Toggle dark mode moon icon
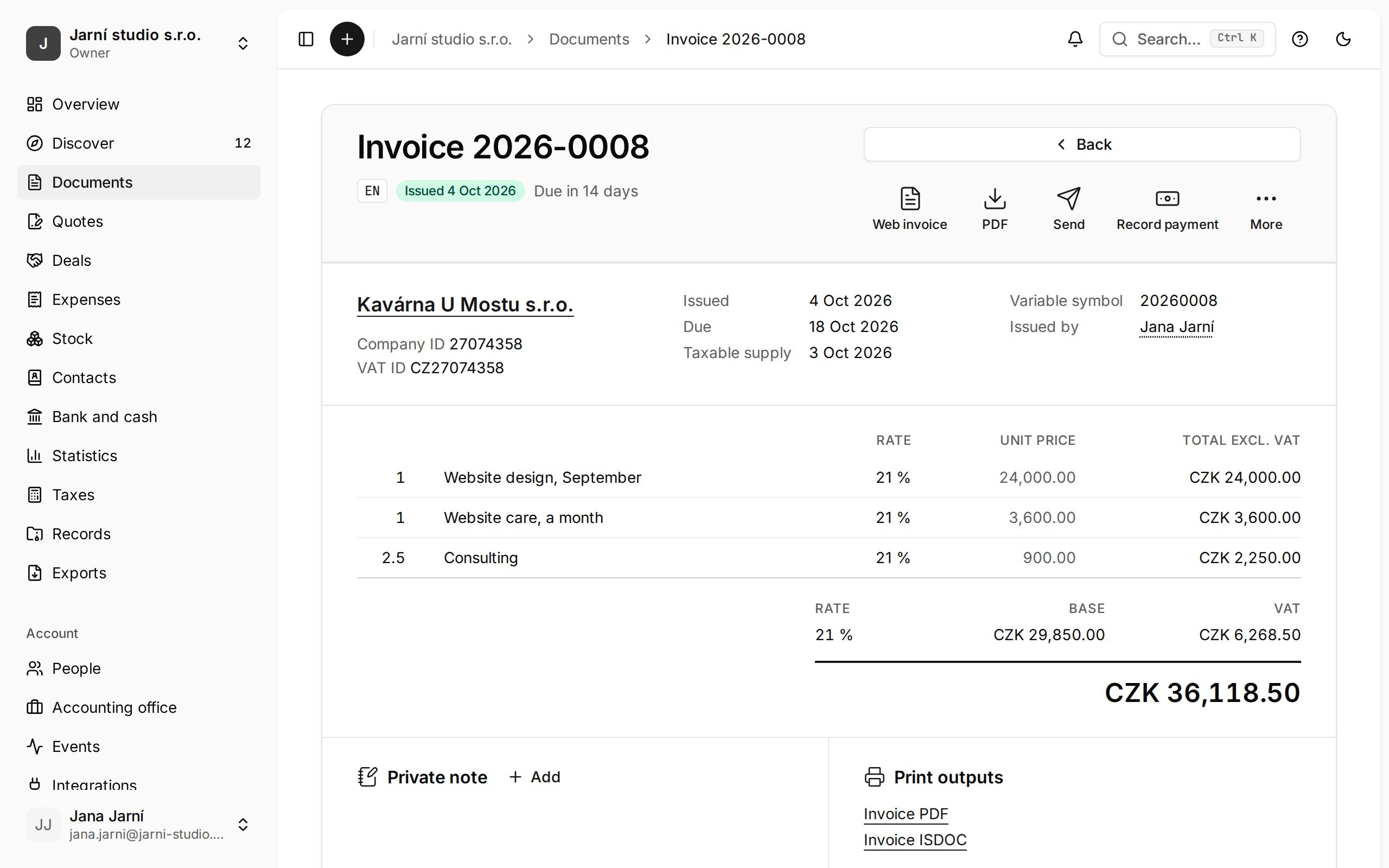Screen dimensions: 1389x868 point(1343,39)
